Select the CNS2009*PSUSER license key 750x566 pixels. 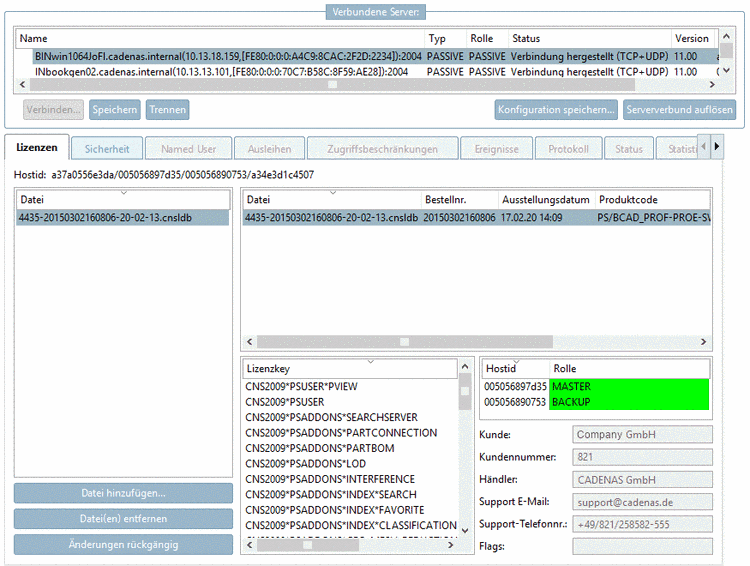[x=350, y=402]
